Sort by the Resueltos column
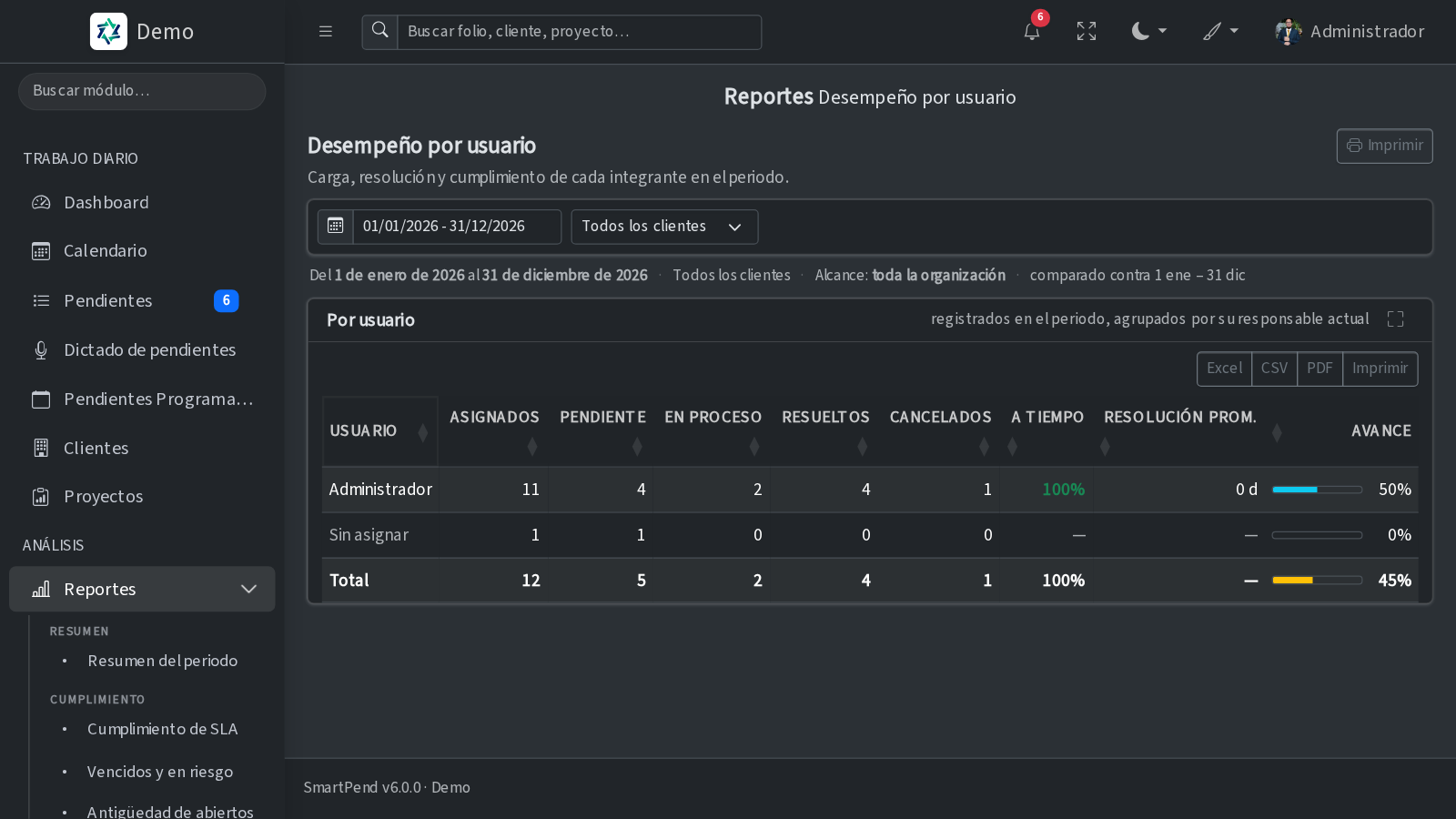This screenshot has width=1456, height=819. point(825,431)
